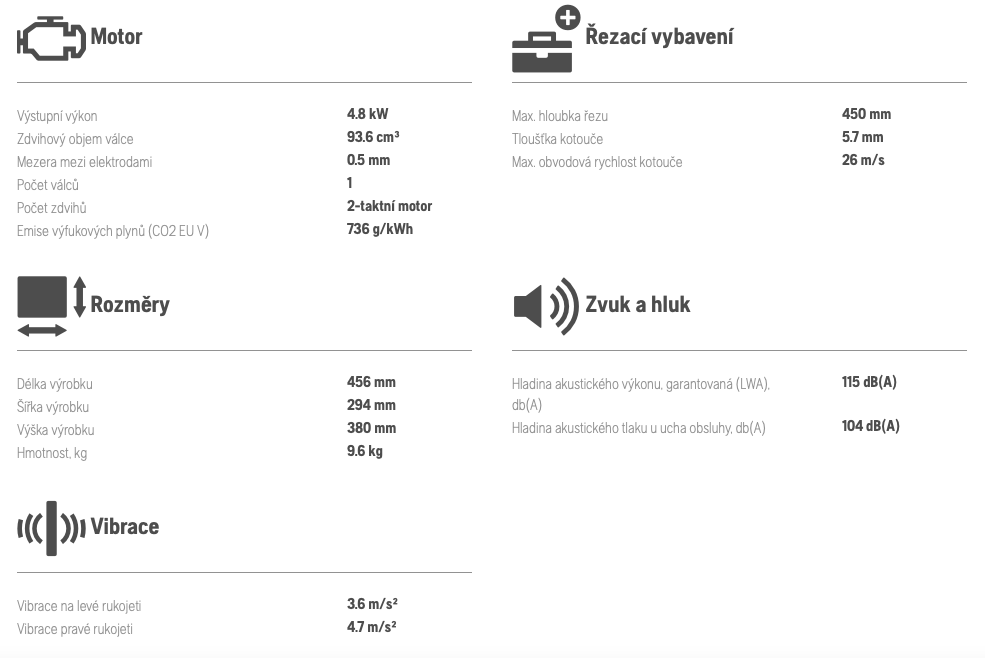Click the plus badge on the toolbox icon
985x658 pixels.
point(567,18)
